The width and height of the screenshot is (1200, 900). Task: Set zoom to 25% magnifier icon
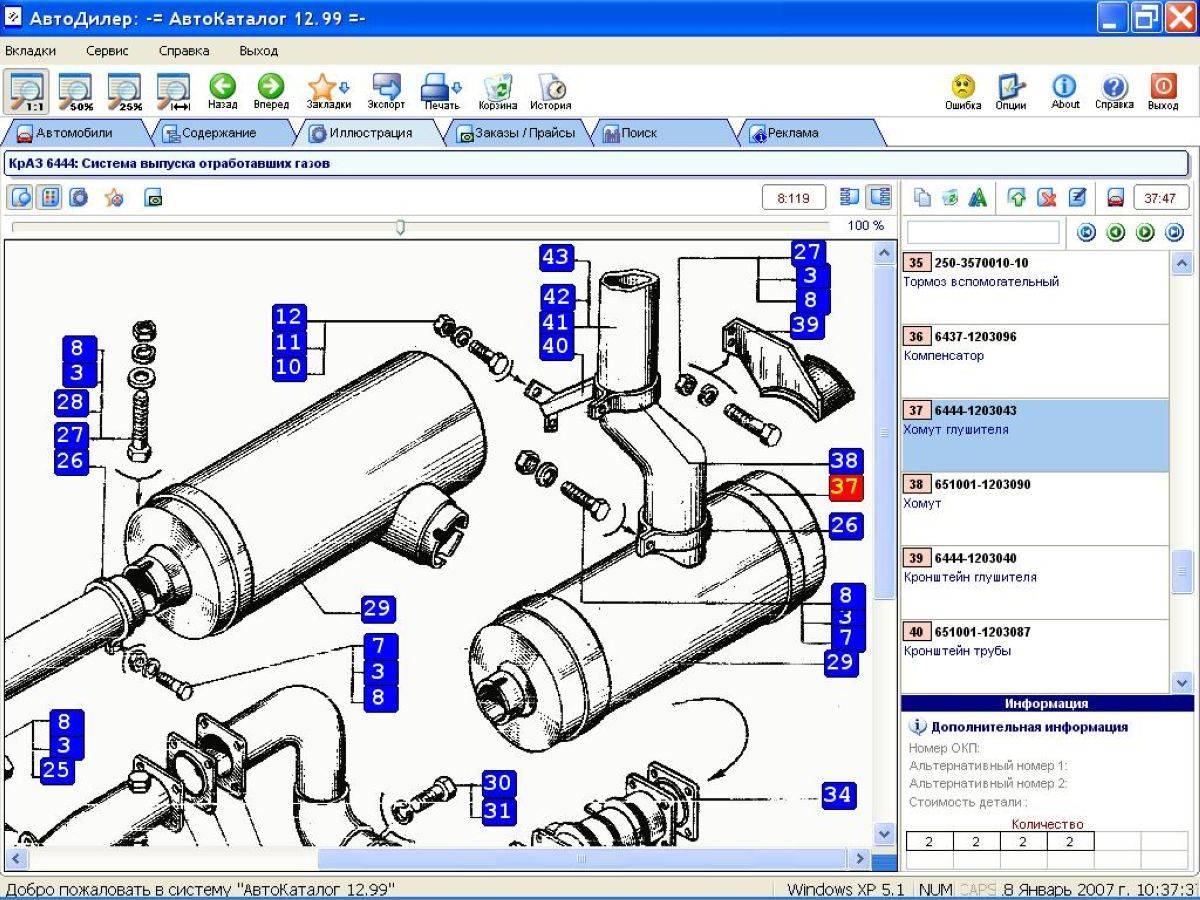tap(125, 91)
